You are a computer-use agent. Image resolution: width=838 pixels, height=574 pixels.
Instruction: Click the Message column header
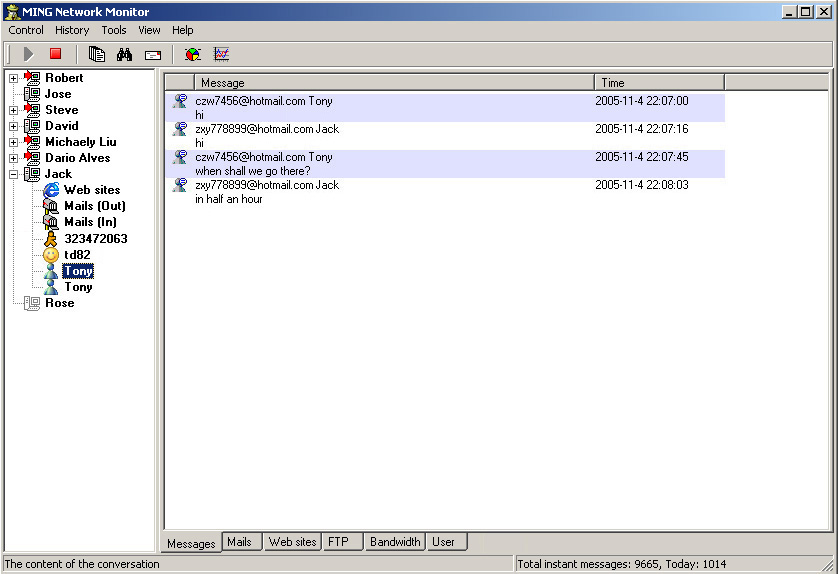tap(395, 83)
